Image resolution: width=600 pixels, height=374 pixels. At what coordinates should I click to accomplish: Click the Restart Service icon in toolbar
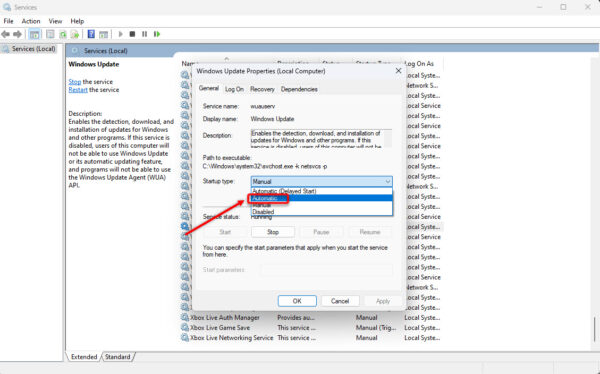157,34
